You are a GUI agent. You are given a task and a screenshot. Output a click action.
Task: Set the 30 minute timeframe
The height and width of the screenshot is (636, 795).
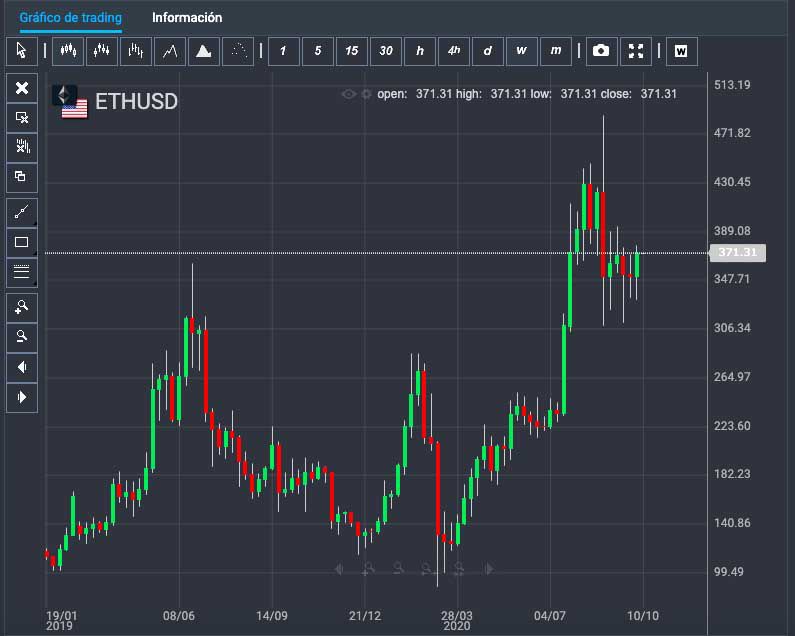[x=386, y=51]
